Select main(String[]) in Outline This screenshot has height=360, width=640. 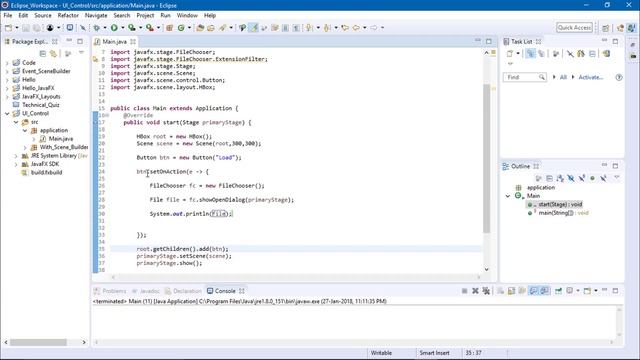click(563, 213)
